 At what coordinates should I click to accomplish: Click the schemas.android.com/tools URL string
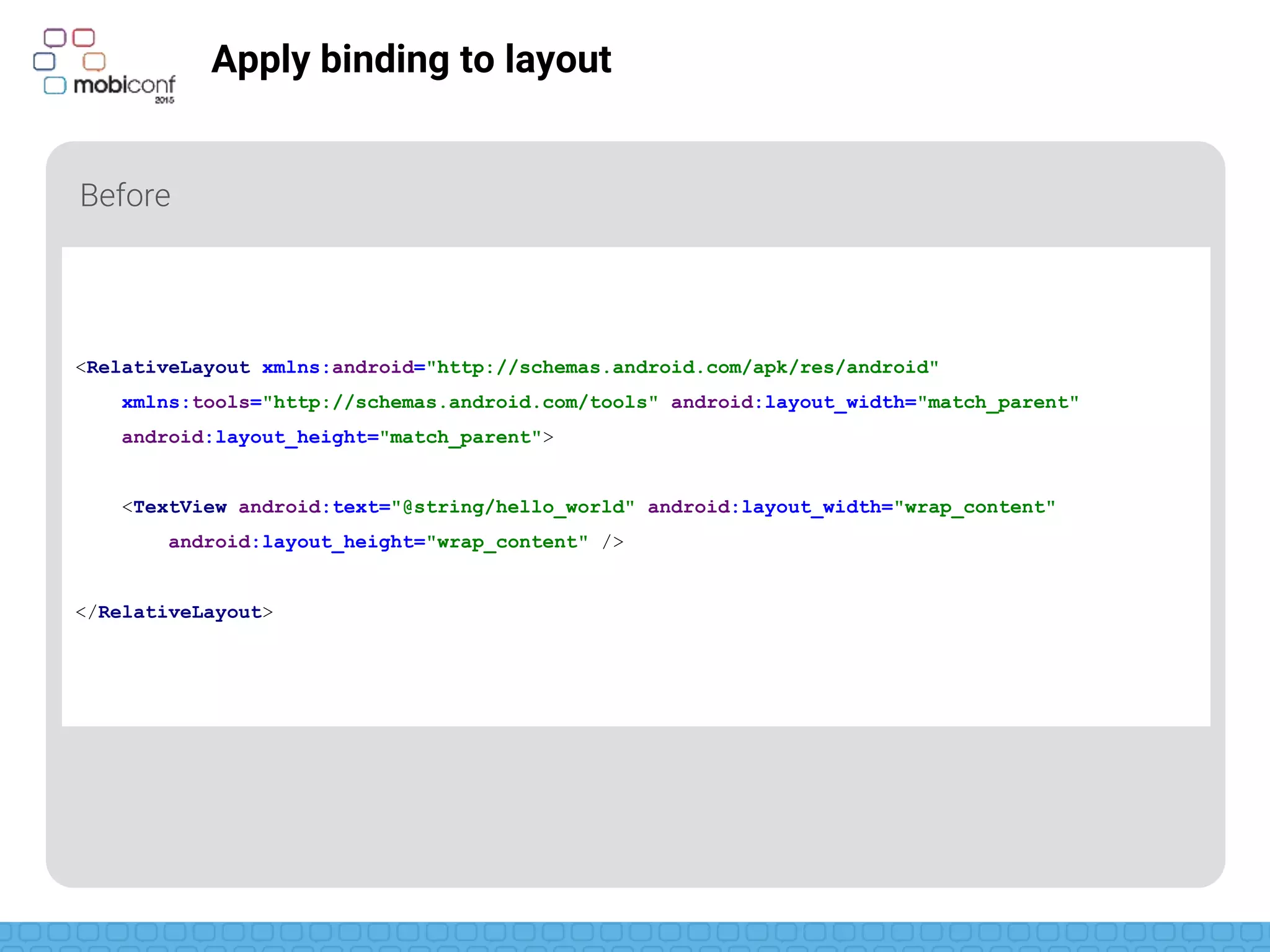[x=460, y=403]
